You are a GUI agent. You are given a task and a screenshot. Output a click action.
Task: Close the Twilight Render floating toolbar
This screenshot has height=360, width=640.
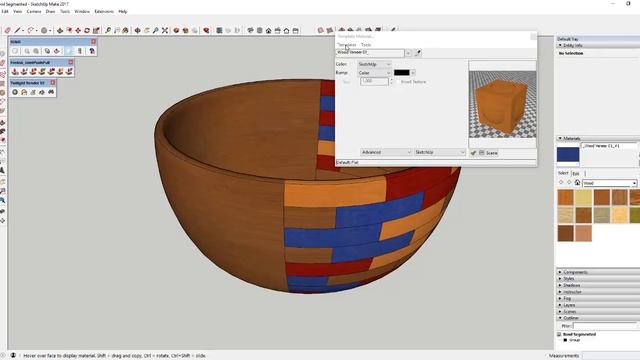[x=53, y=82]
